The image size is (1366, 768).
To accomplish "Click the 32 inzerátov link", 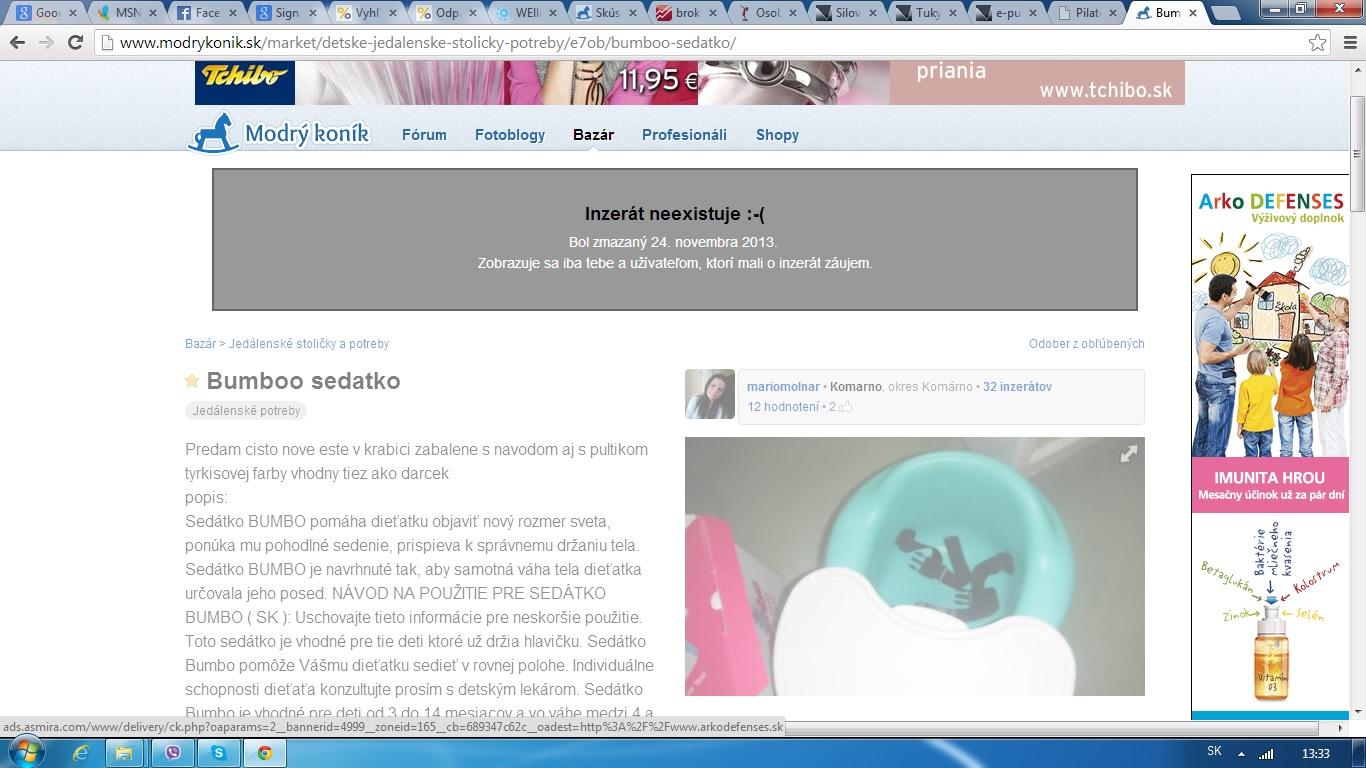I will 1017,387.
